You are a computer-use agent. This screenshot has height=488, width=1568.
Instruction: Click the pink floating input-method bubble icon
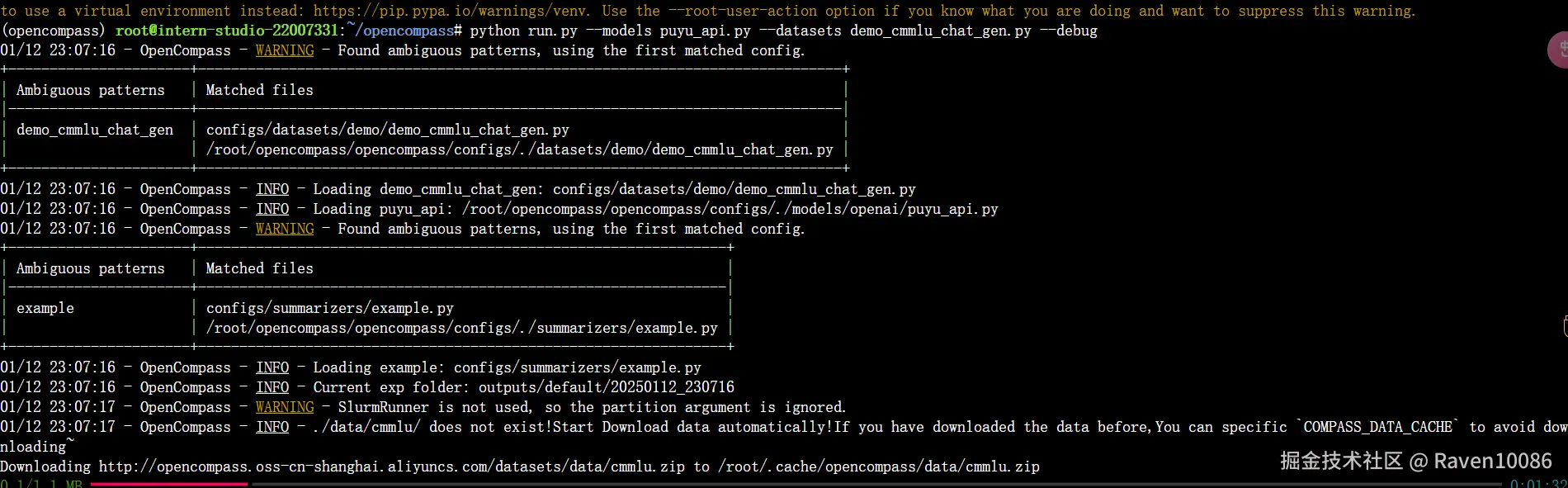pyautogui.click(x=1558, y=50)
